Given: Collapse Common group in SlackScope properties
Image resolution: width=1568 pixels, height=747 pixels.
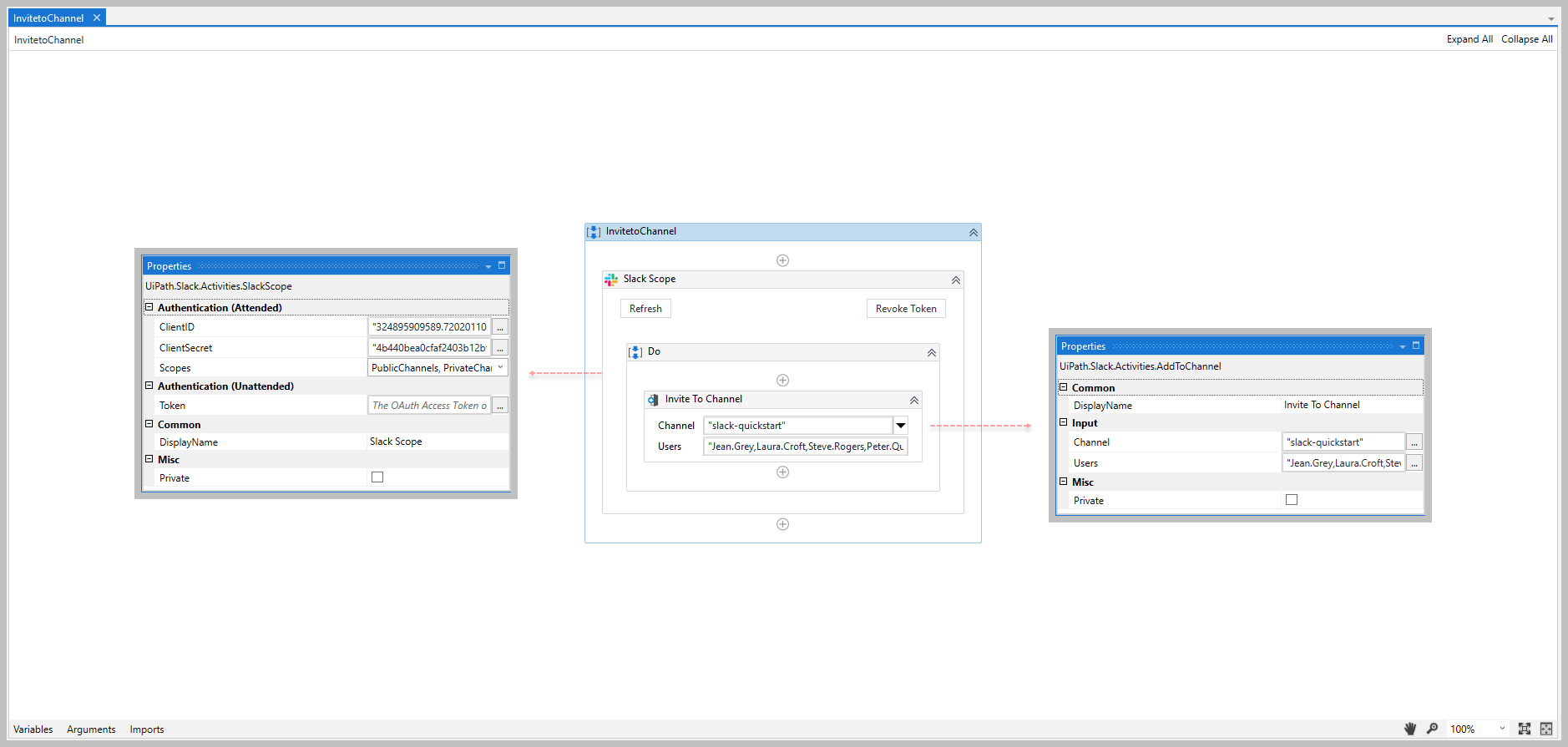Looking at the screenshot, I should click(149, 424).
